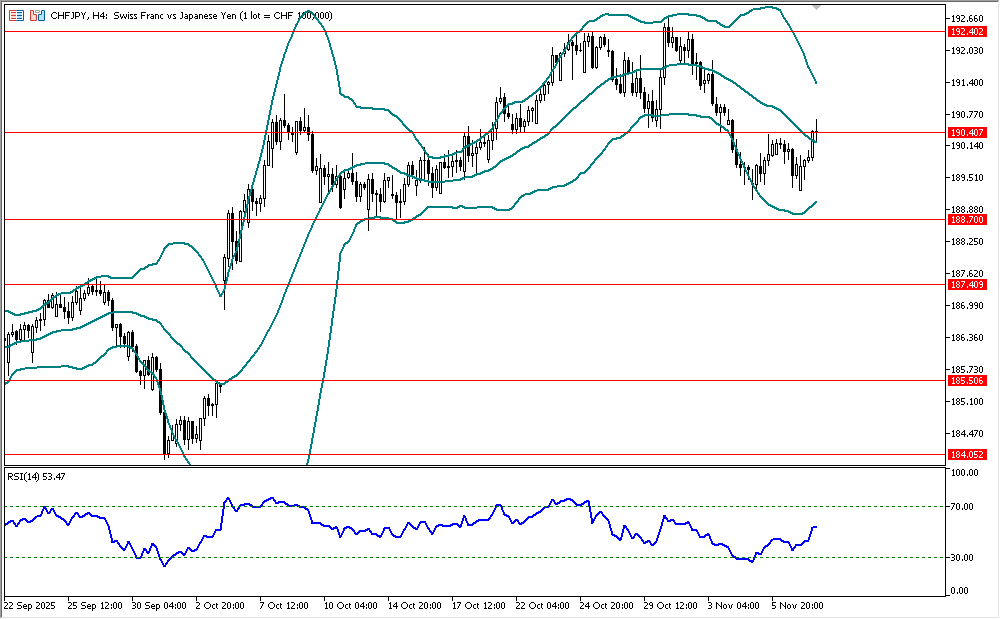Click the gray chart shift triangle marker
This screenshot has height=619, width=1000.
click(818, 7)
